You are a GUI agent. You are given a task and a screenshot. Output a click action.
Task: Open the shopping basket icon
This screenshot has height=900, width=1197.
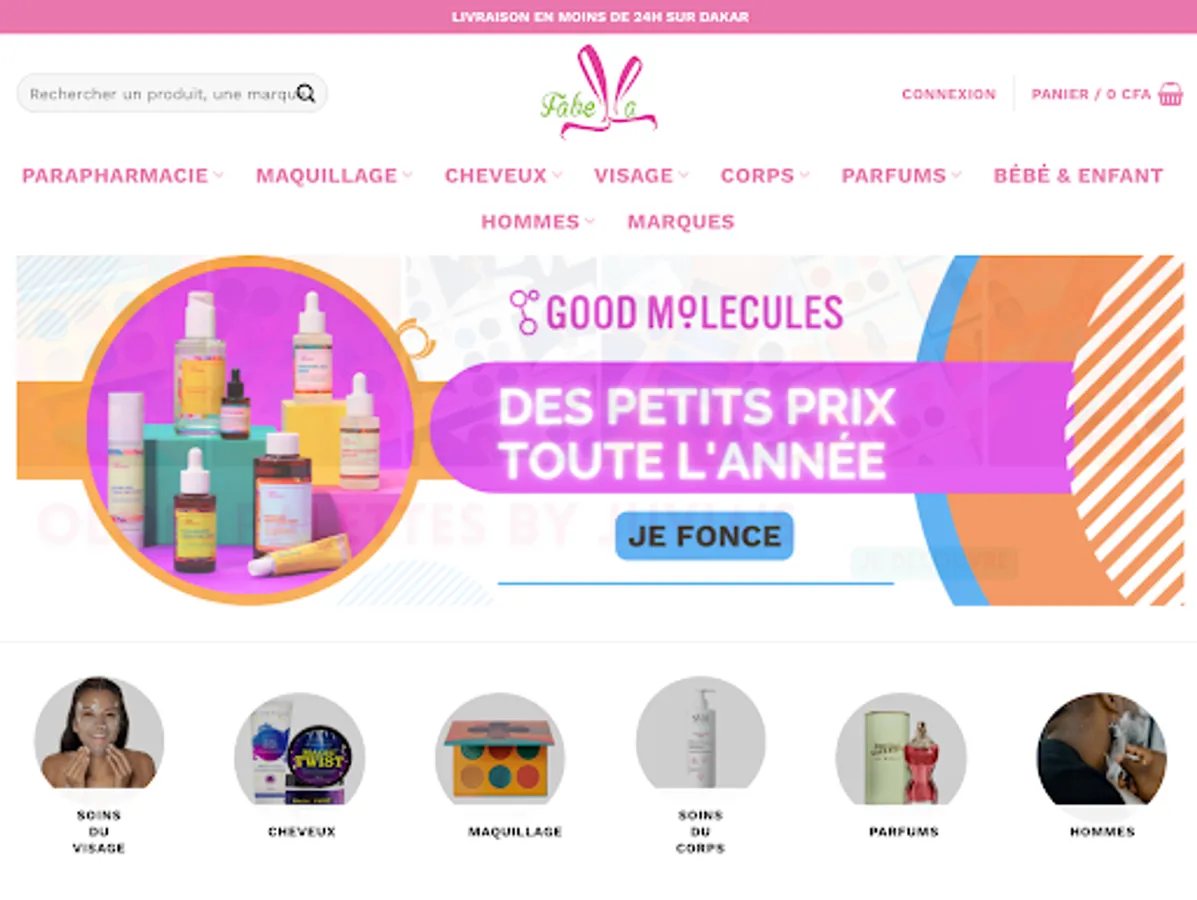1170,94
